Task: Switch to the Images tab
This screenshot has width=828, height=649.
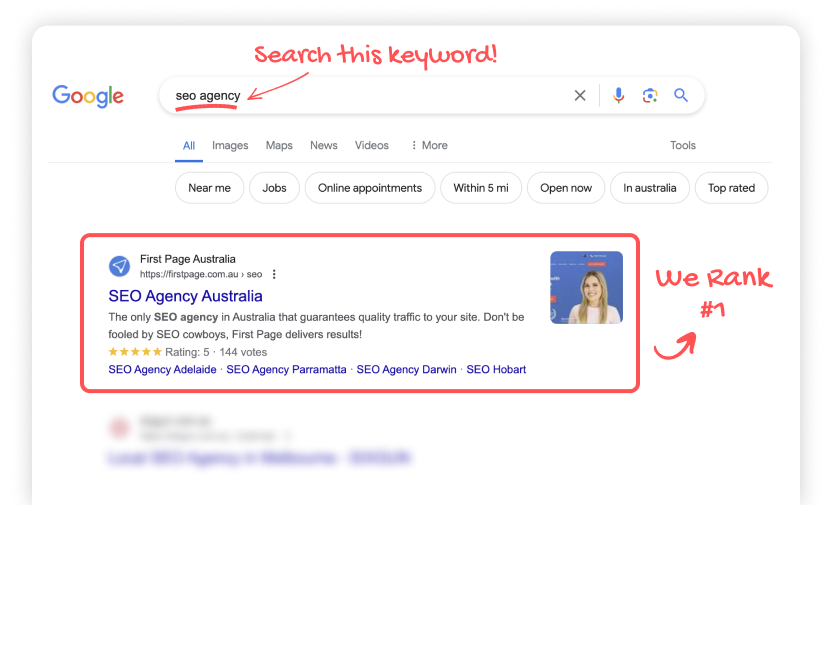Action: click(230, 145)
